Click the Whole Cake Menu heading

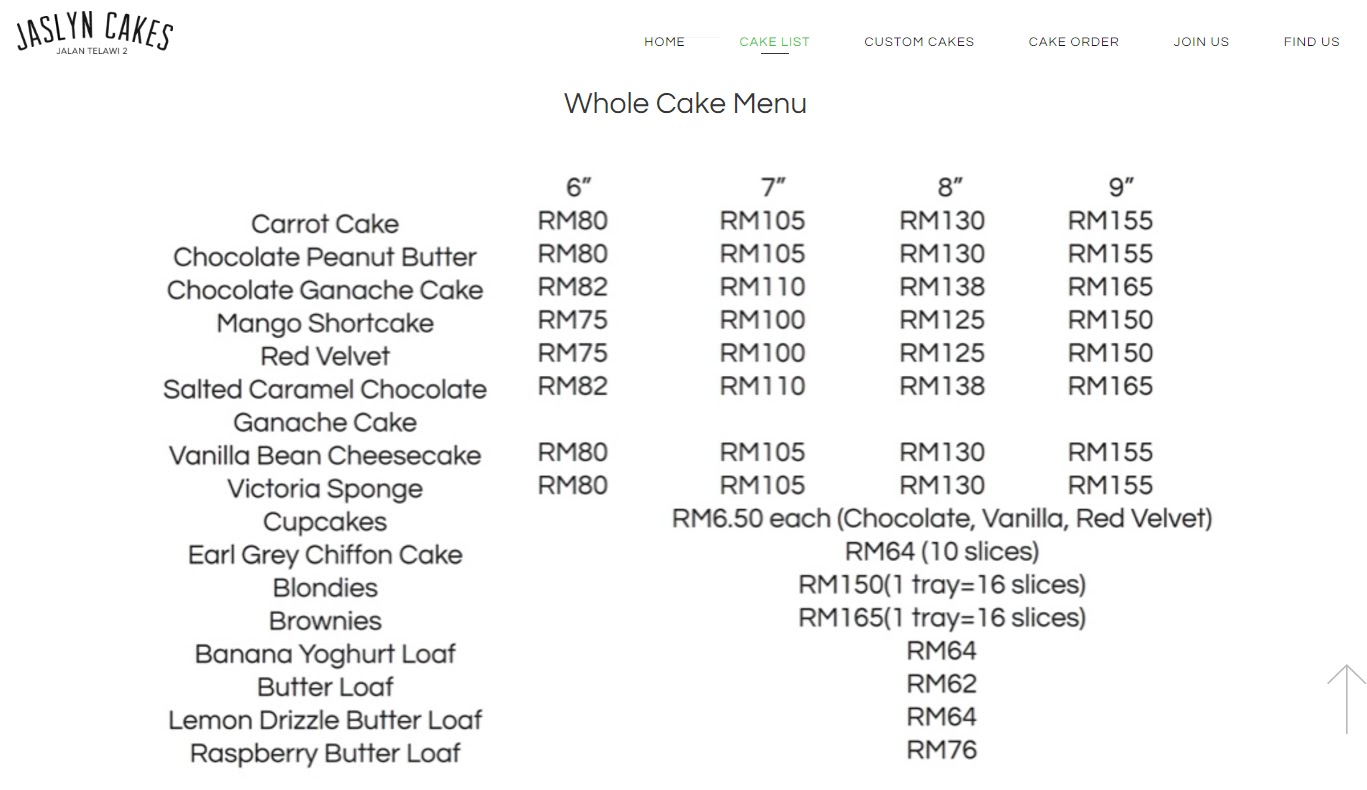pyautogui.click(x=685, y=103)
